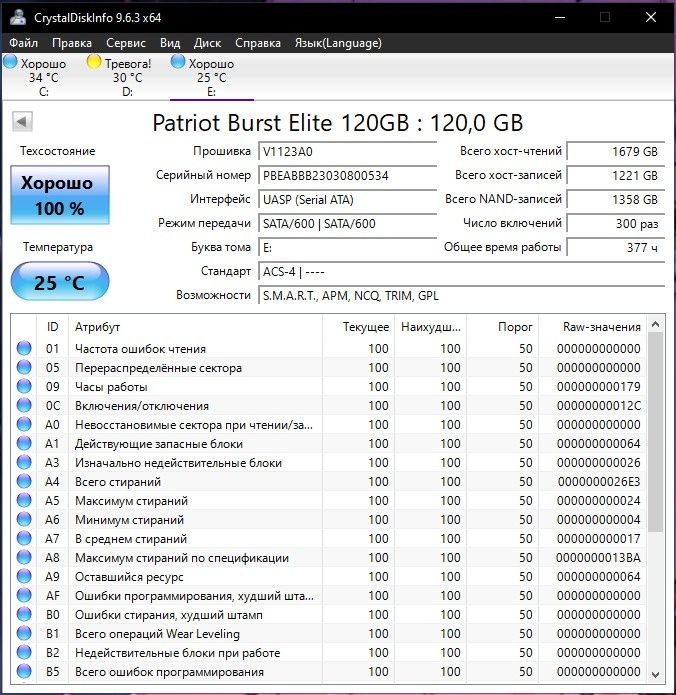Viewport: 676px width, 695px height.
Task: Click the Текущее column header
Action: (358, 327)
